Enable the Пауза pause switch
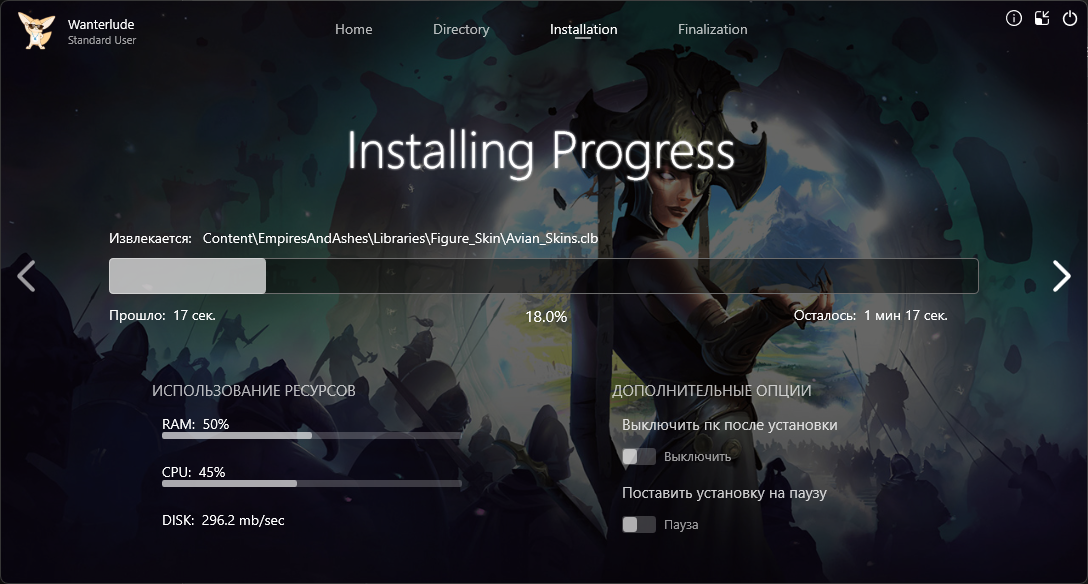Viewport: 1088px width, 584px height. tap(639, 525)
